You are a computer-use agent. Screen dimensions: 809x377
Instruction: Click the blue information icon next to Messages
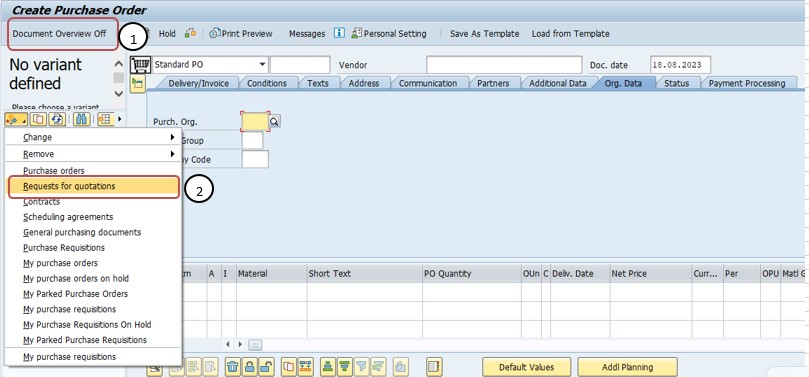click(x=339, y=33)
